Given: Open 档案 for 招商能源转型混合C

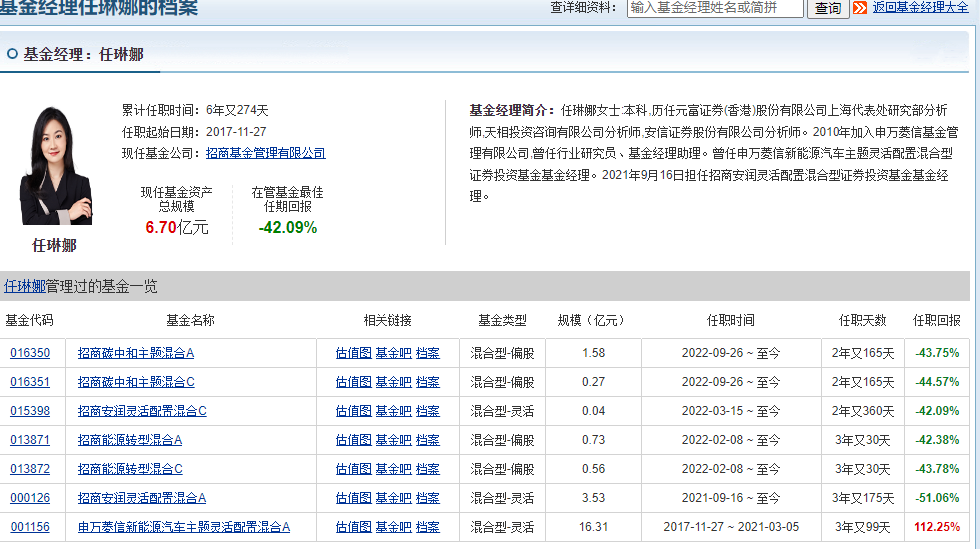Looking at the screenshot, I should coord(427,469).
